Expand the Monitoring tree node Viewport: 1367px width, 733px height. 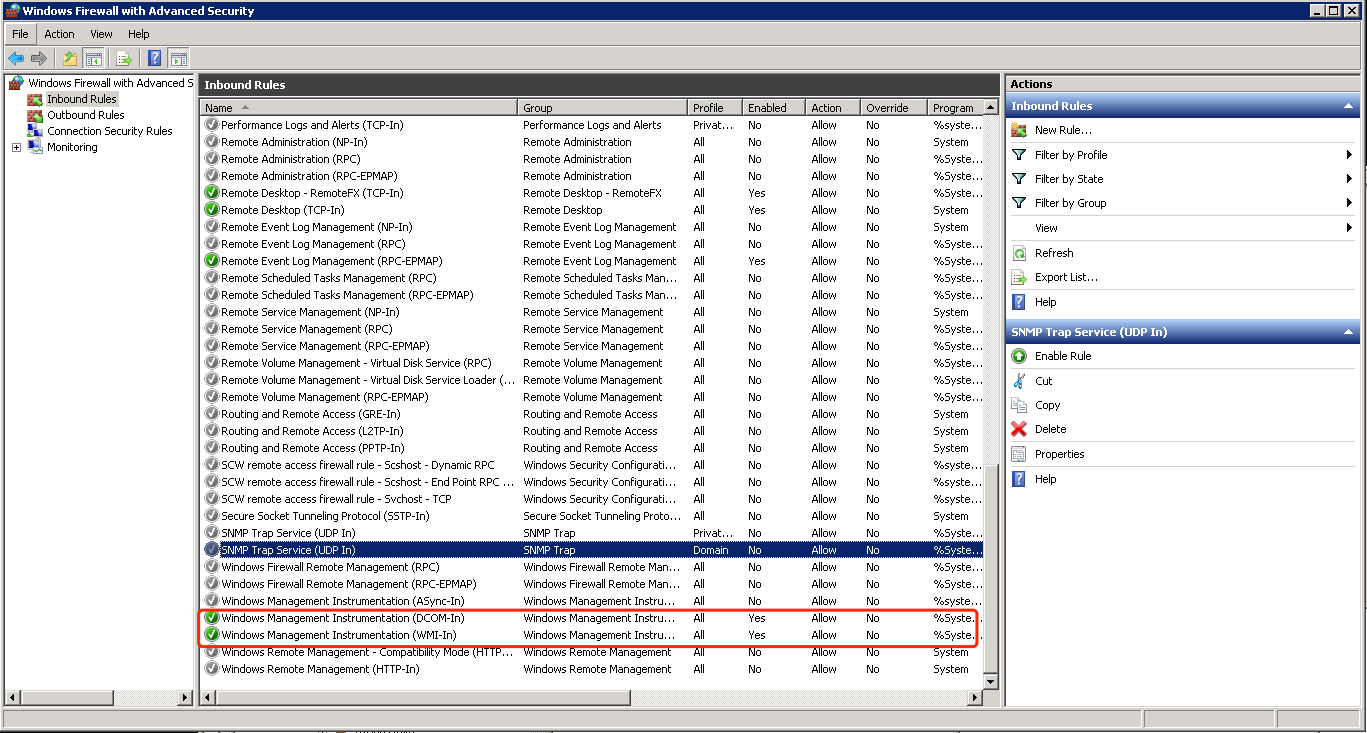point(16,148)
